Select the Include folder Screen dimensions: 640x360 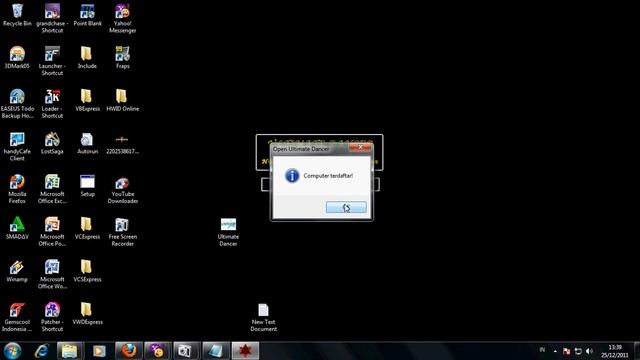[x=87, y=58]
